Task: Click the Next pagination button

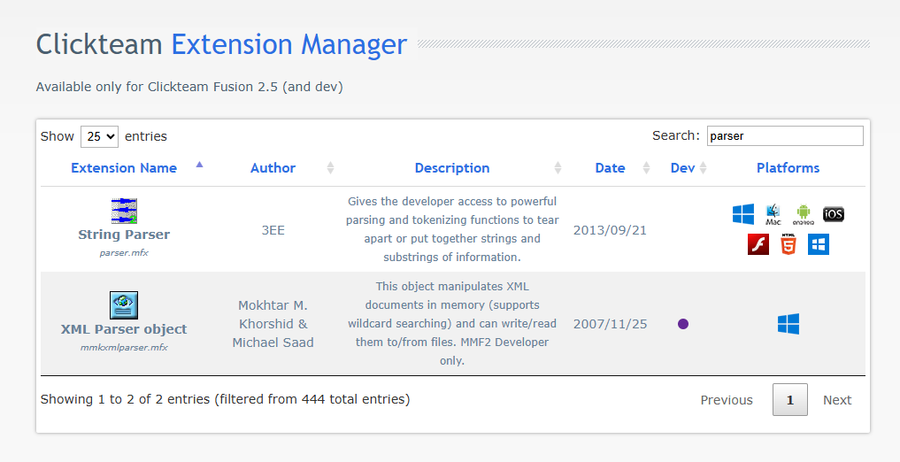Action: coord(837,400)
